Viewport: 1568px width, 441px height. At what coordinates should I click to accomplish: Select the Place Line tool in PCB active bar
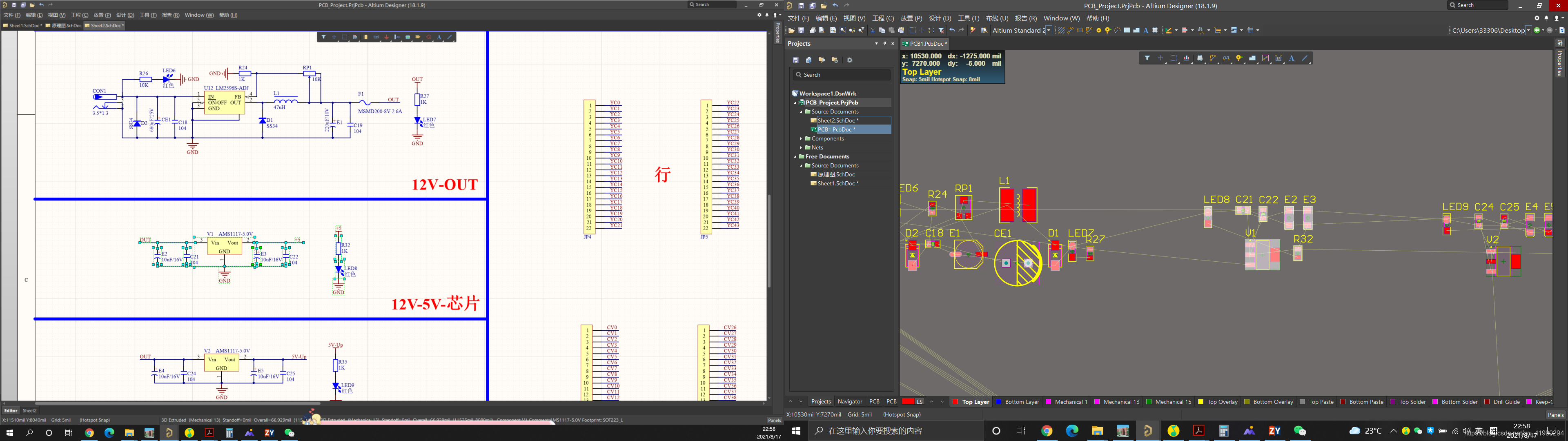1305,58
